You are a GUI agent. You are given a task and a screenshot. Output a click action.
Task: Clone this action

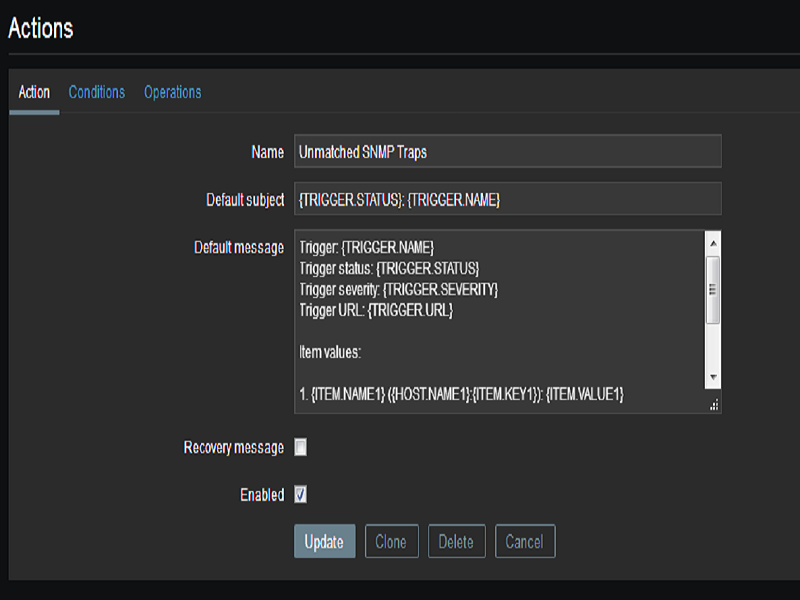390,542
